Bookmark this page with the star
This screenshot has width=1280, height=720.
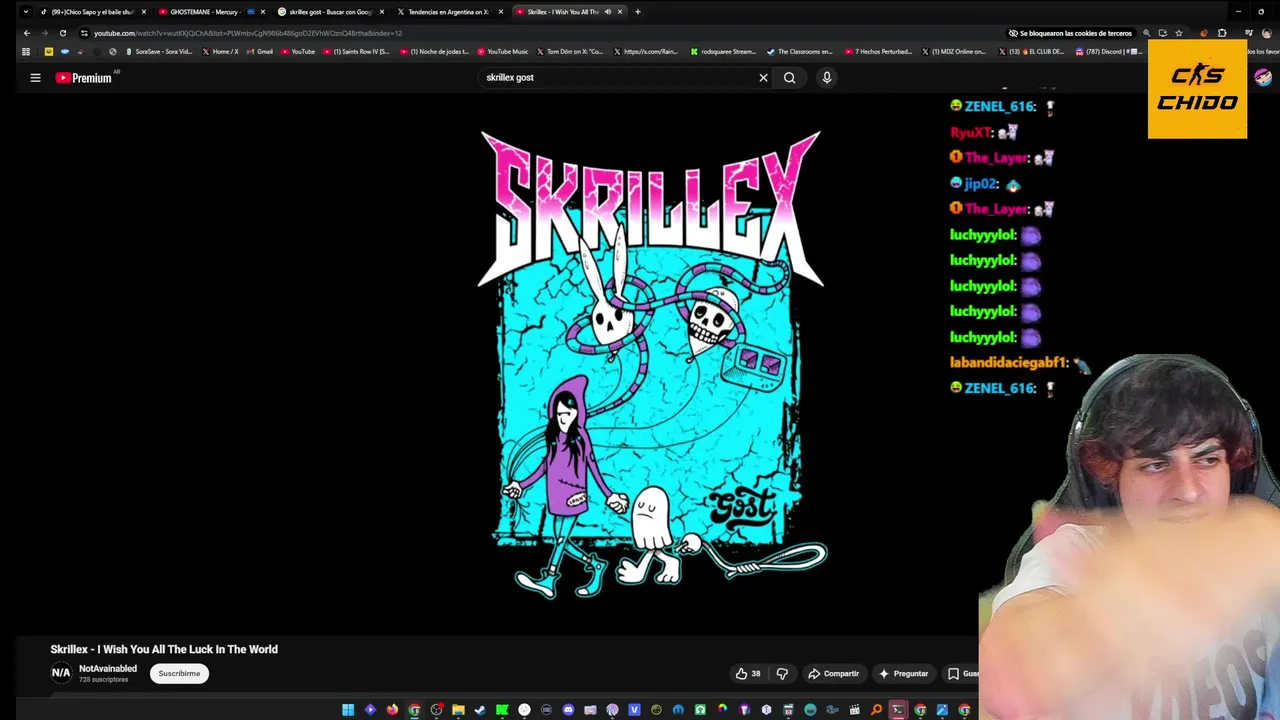pos(1179,33)
